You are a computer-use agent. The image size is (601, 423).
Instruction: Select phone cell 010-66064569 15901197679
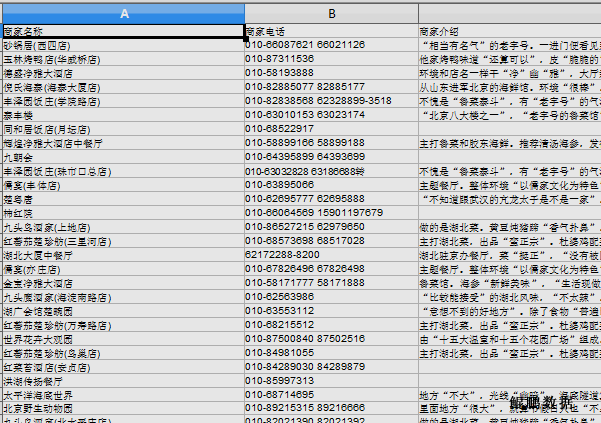click(x=332, y=213)
